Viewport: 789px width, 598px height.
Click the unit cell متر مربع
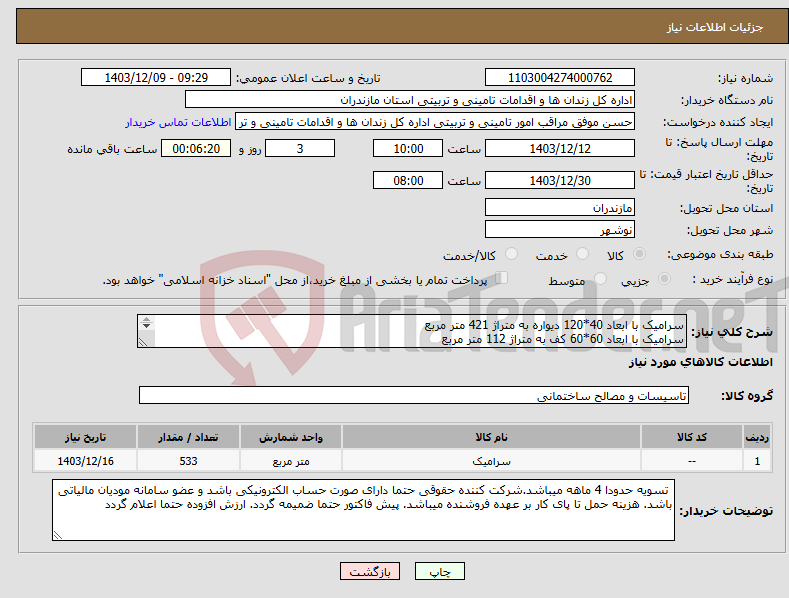[291, 461]
